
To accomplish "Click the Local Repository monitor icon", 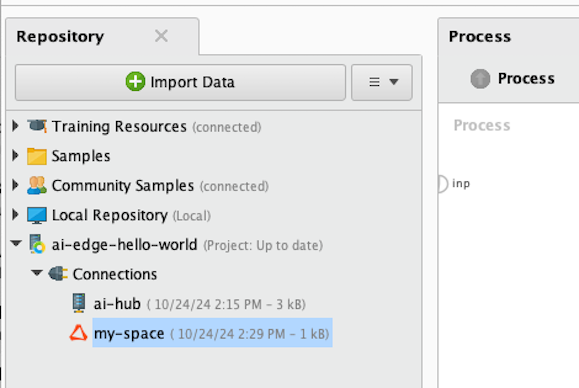I will coord(37,215).
